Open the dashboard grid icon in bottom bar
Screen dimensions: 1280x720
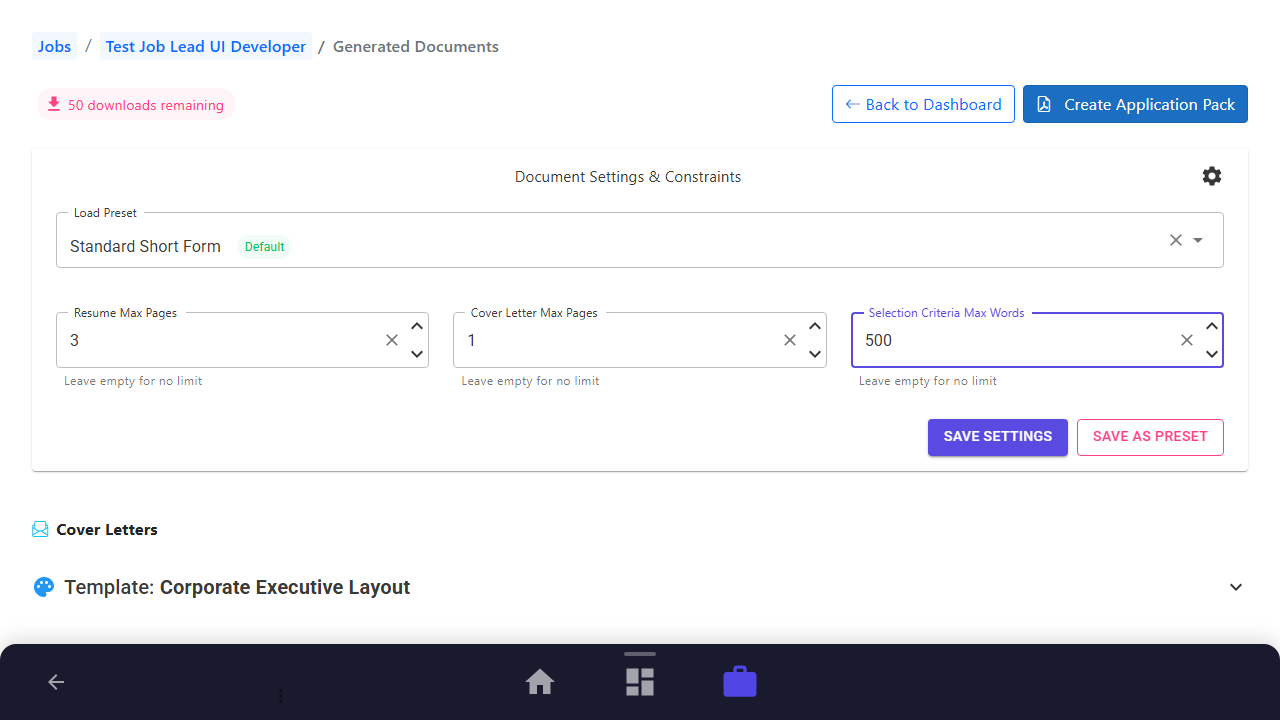click(x=640, y=682)
